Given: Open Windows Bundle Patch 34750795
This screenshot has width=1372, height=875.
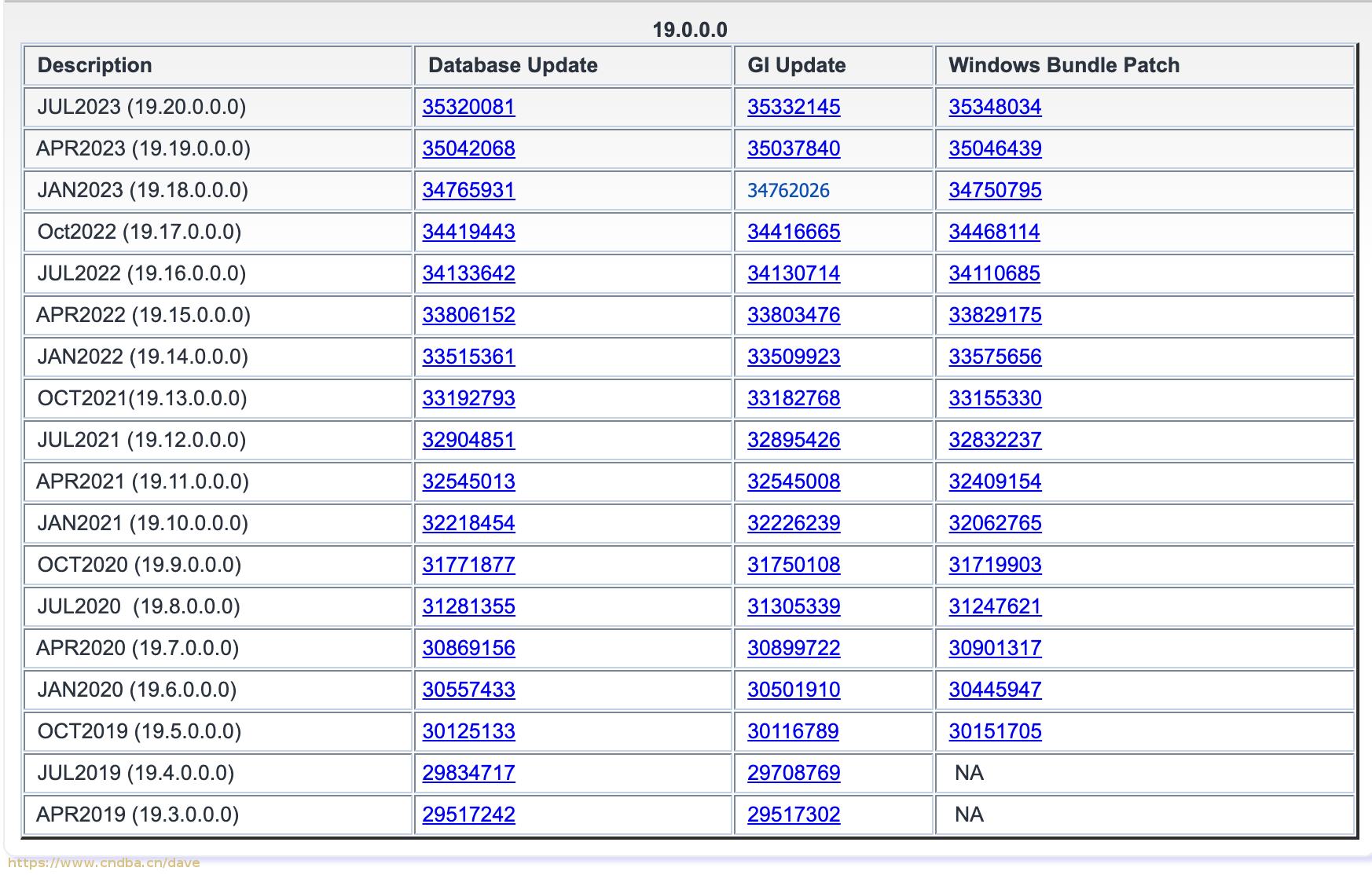Looking at the screenshot, I should pyautogui.click(x=995, y=190).
